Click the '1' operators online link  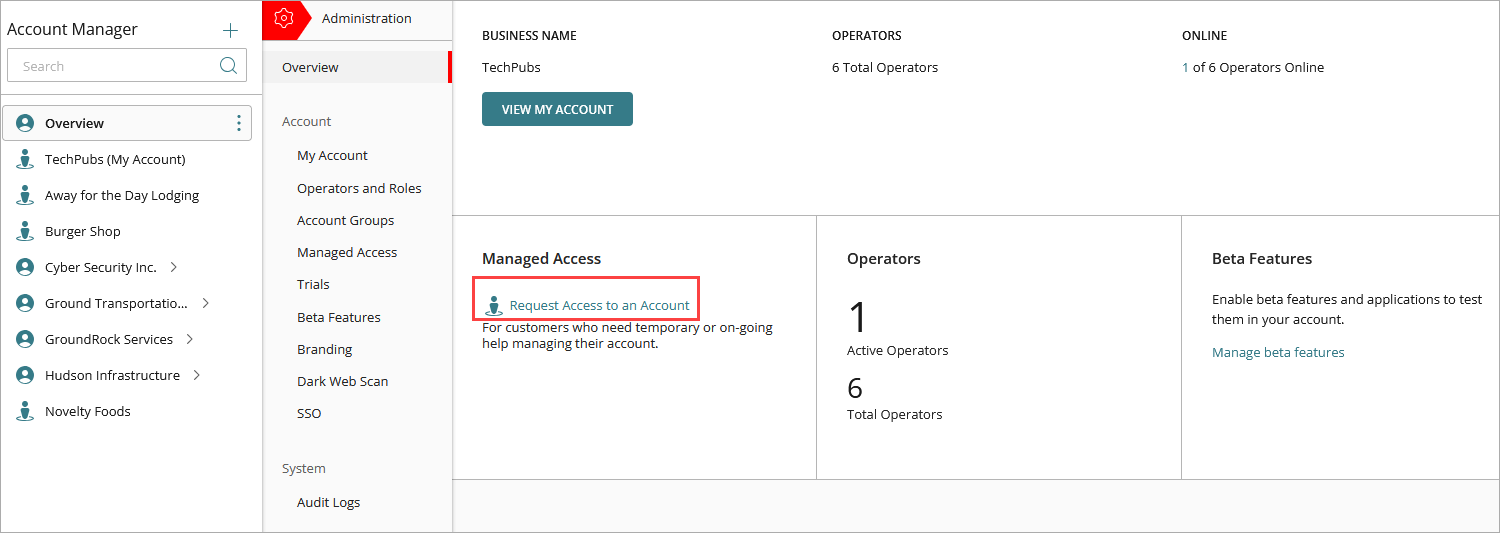1185,67
